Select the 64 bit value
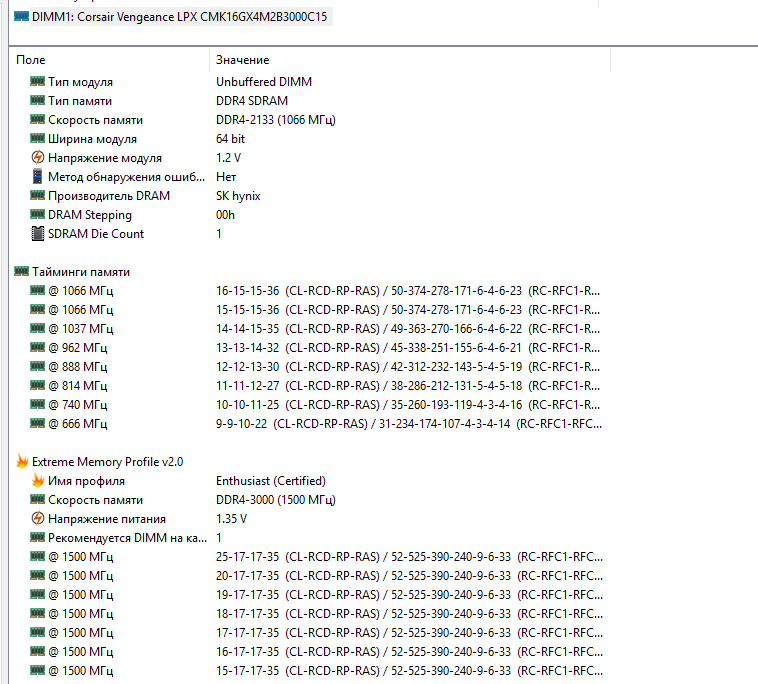The height and width of the screenshot is (684, 758). click(230, 139)
